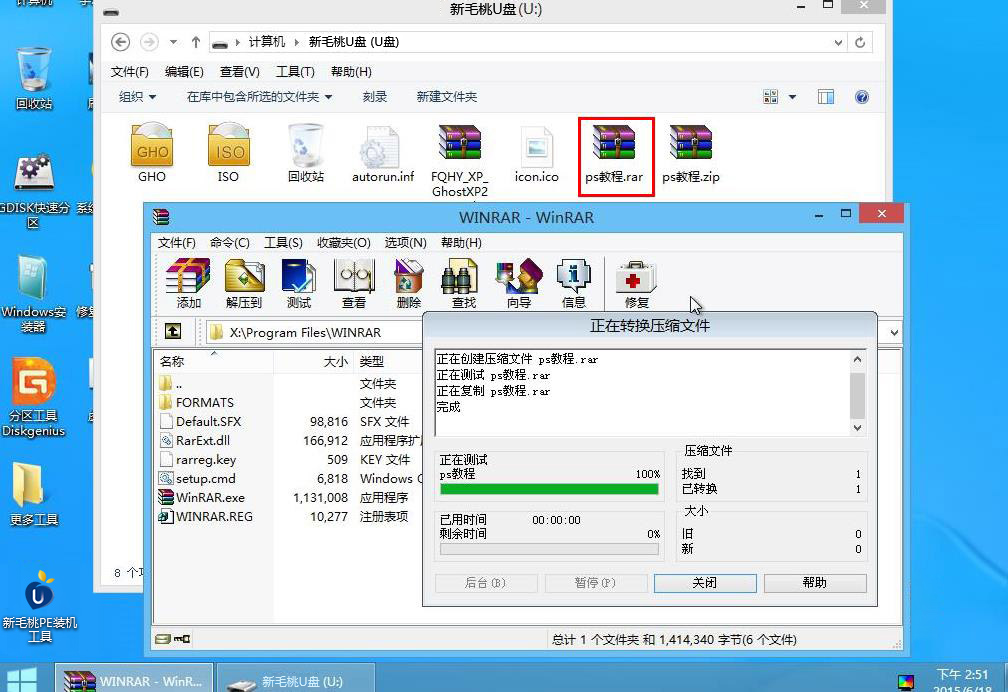Select the icon.ico file
This screenshot has height=692, width=1008.
pyautogui.click(x=537, y=154)
